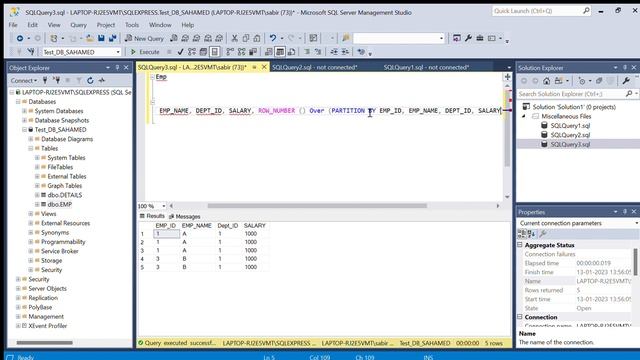Click the Copy icon in toolbar

(x=246, y=38)
